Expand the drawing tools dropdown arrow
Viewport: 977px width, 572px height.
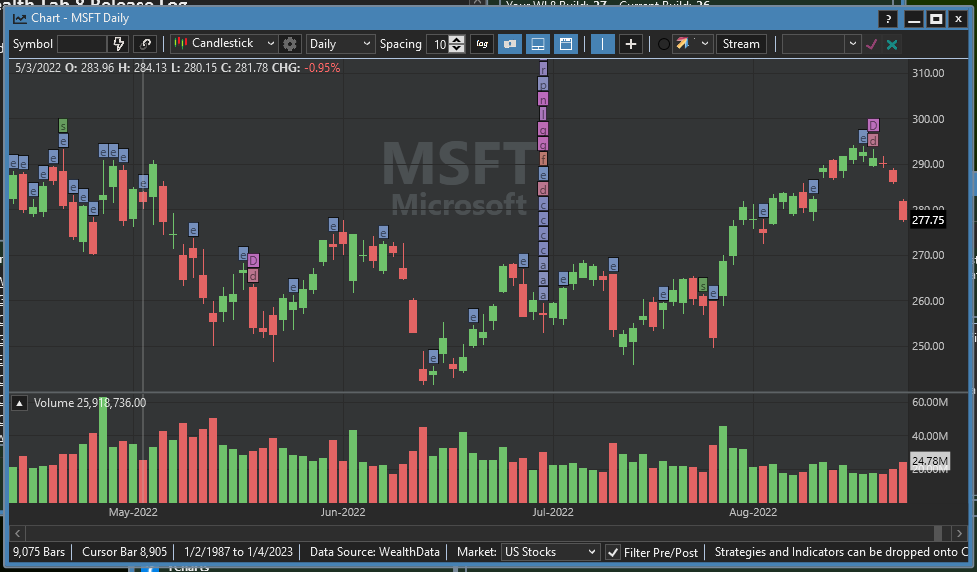tap(705, 44)
